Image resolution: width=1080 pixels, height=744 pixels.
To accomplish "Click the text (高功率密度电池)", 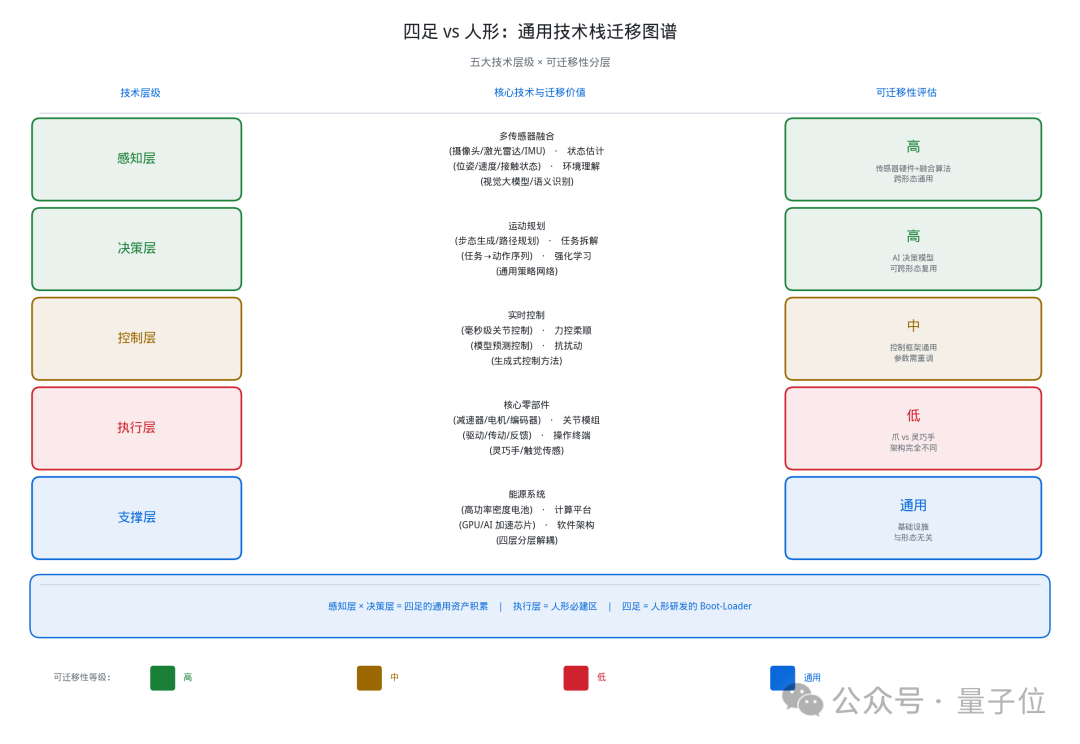I will tap(497, 509).
